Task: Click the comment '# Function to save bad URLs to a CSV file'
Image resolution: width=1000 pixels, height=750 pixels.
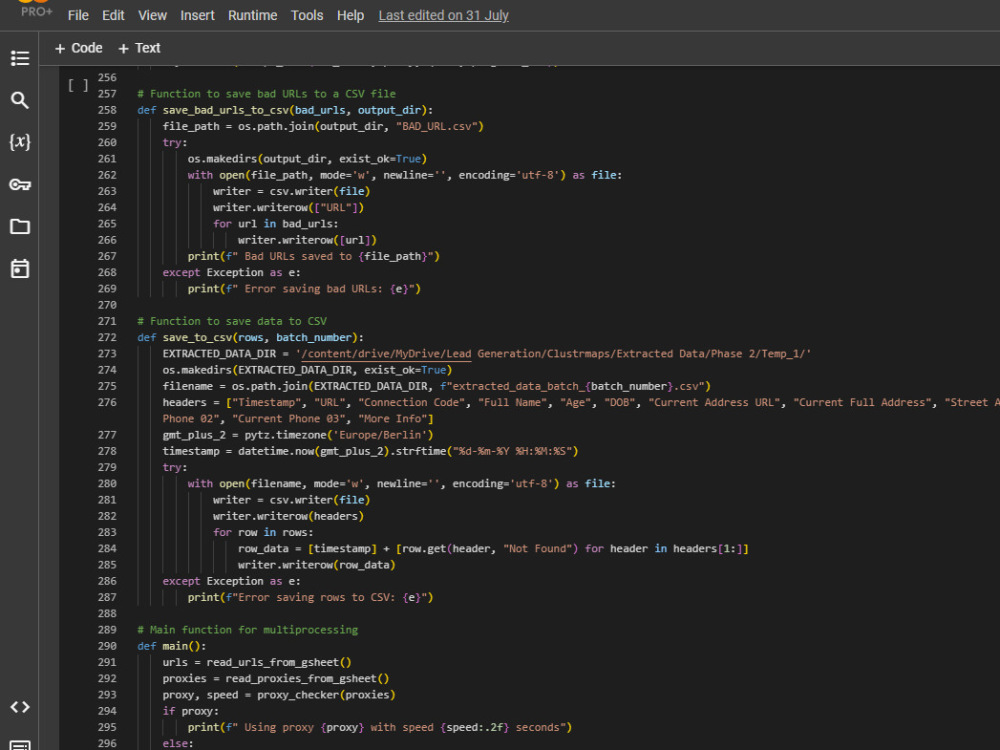Action: click(x=267, y=94)
